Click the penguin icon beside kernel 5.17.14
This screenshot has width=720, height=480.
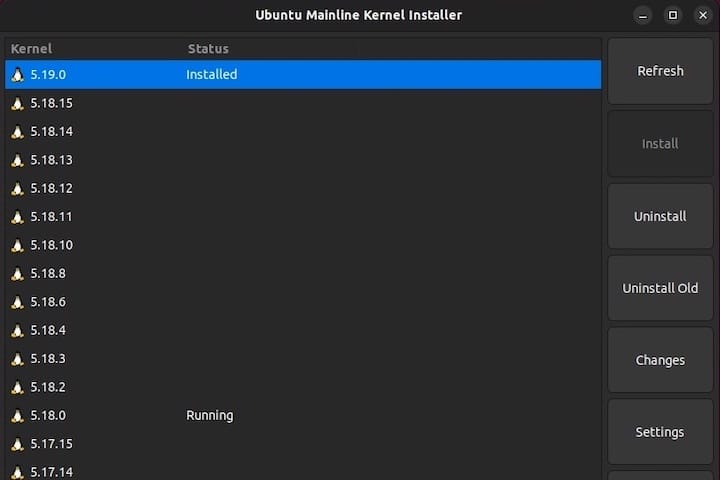(17, 473)
